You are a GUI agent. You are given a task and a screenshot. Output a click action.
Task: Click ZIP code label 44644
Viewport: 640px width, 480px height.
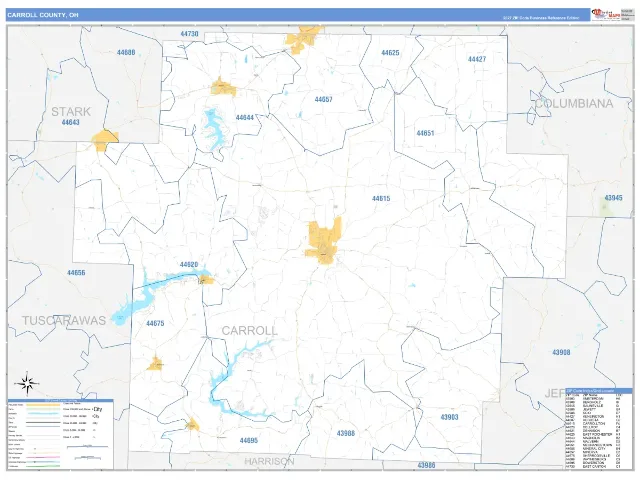click(x=245, y=118)
